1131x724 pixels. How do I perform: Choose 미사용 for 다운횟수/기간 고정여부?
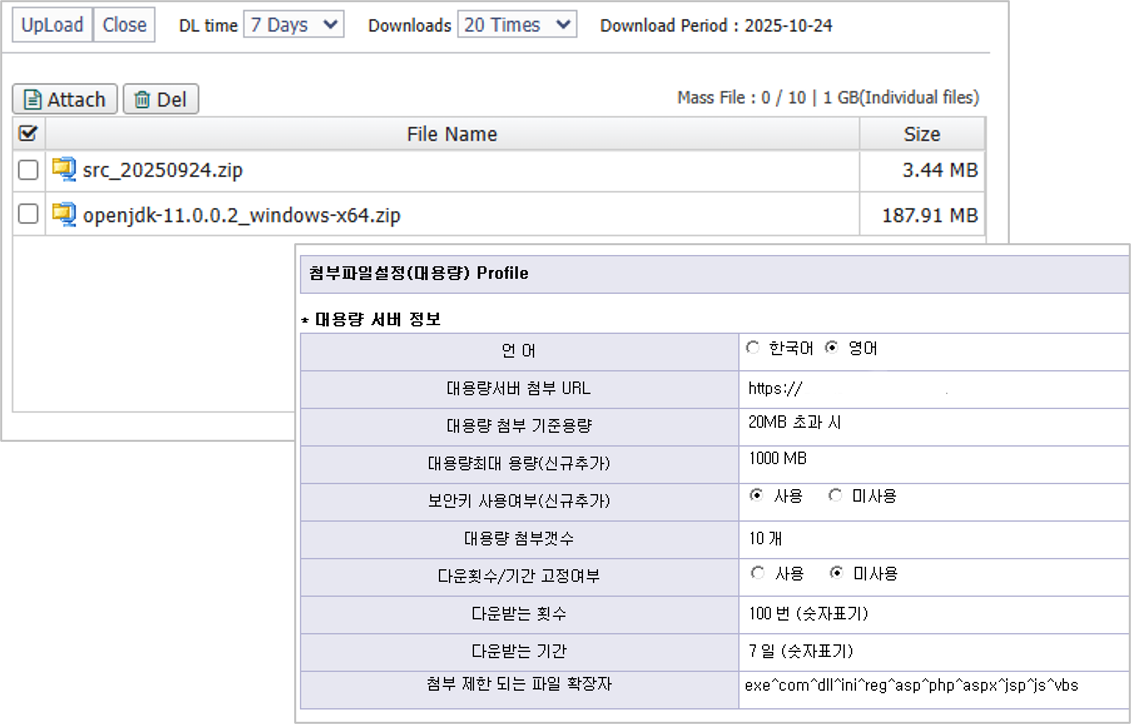835,573
